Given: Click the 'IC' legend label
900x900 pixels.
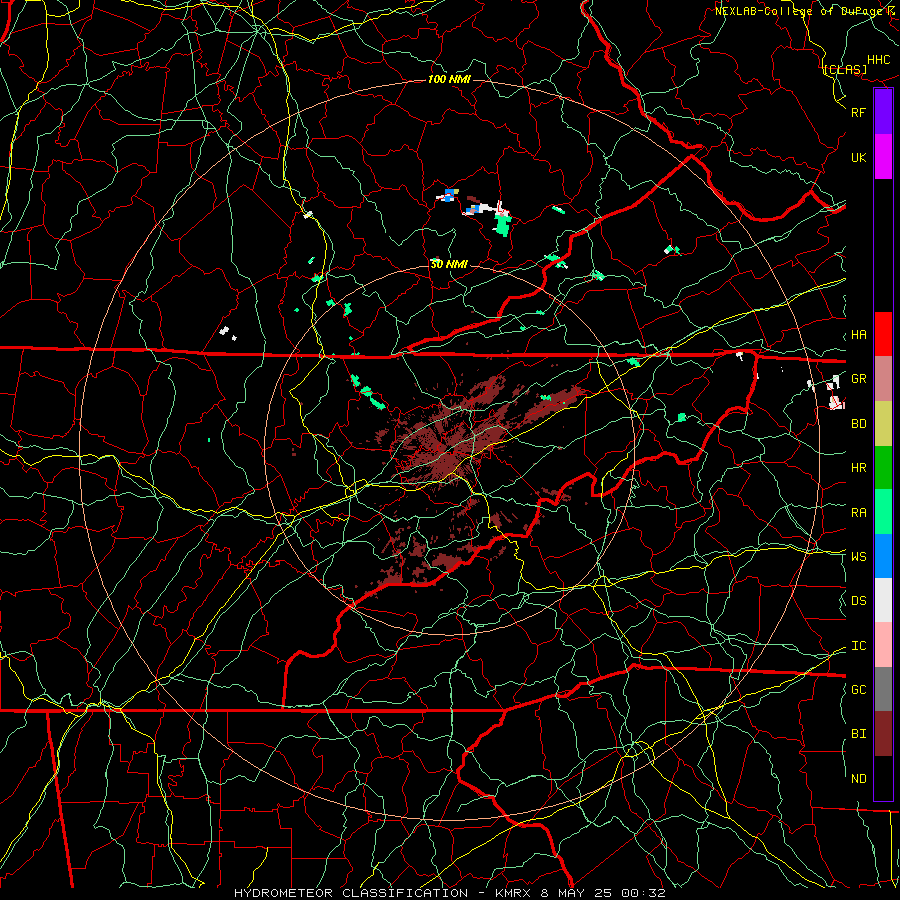Looking at the screenshot, I should coord(858,646).
